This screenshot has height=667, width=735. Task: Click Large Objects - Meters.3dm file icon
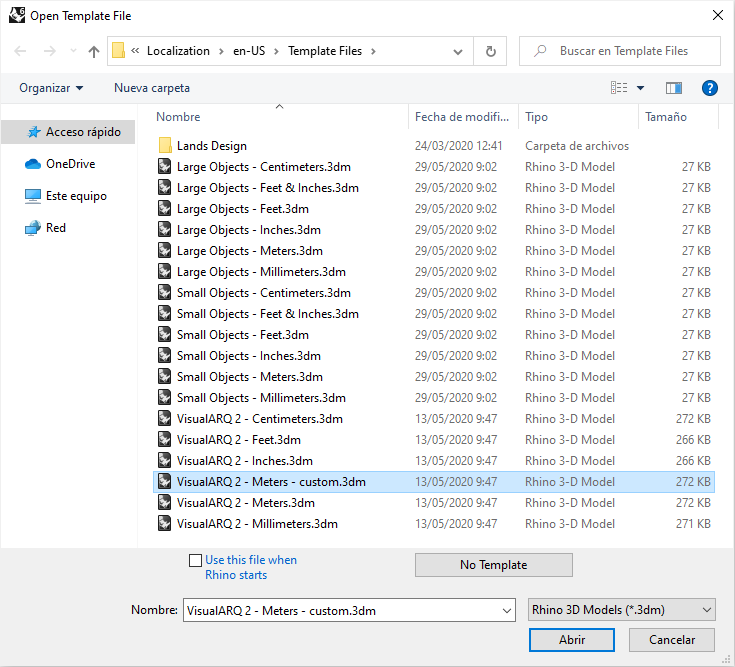point(165,251)
